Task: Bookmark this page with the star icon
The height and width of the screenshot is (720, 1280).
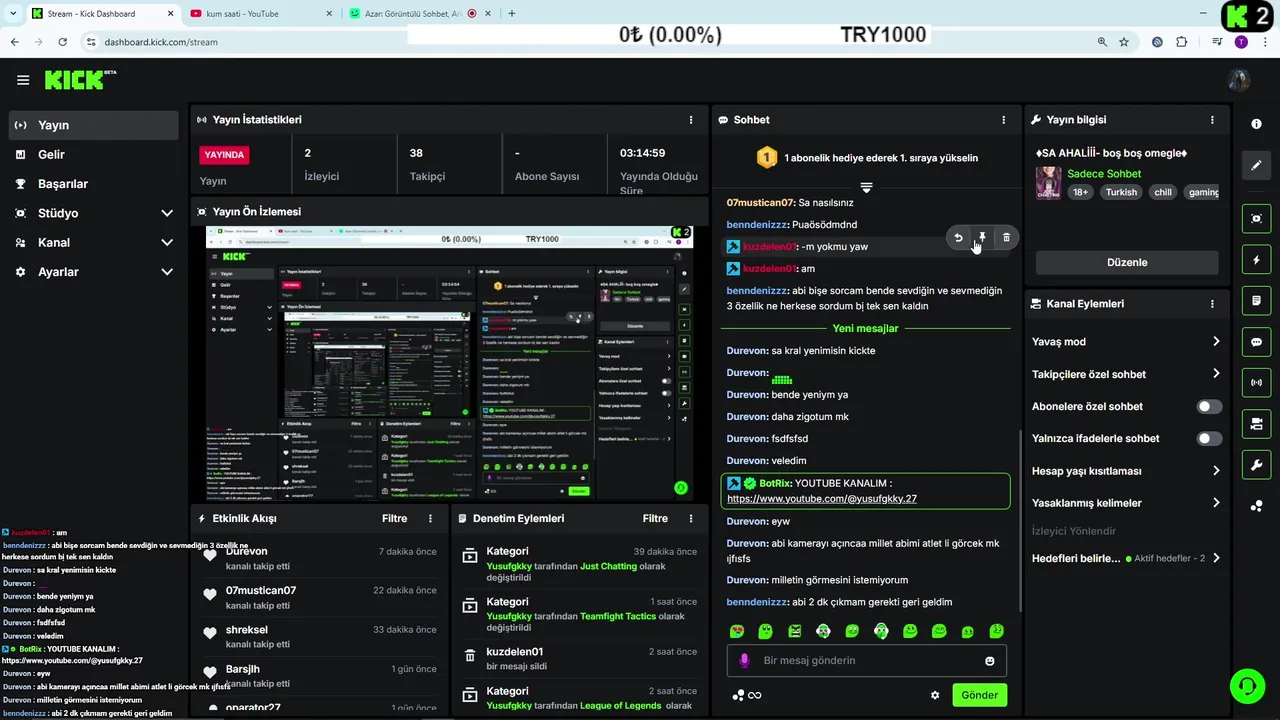Action: 1124,42
